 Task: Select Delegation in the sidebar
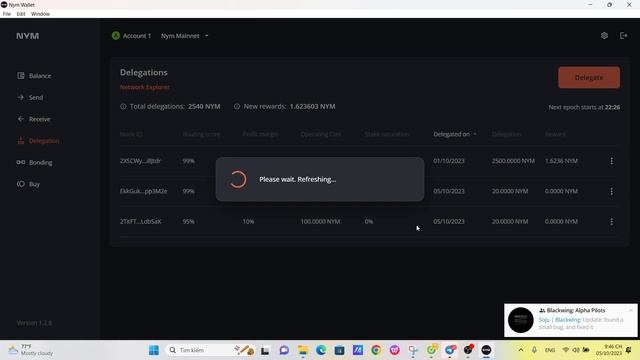38,140
